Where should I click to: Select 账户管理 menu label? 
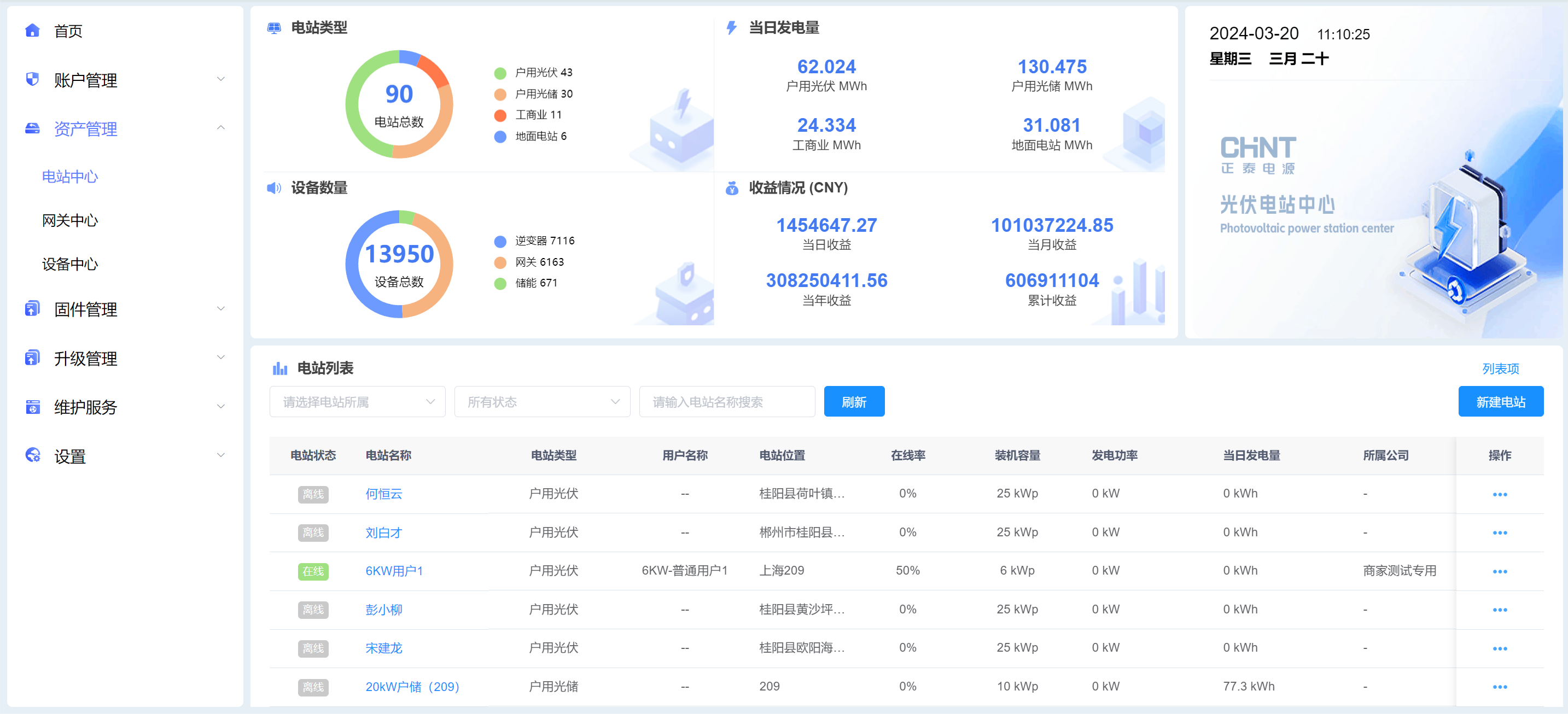pyautogui.click(x=85, y=80)
